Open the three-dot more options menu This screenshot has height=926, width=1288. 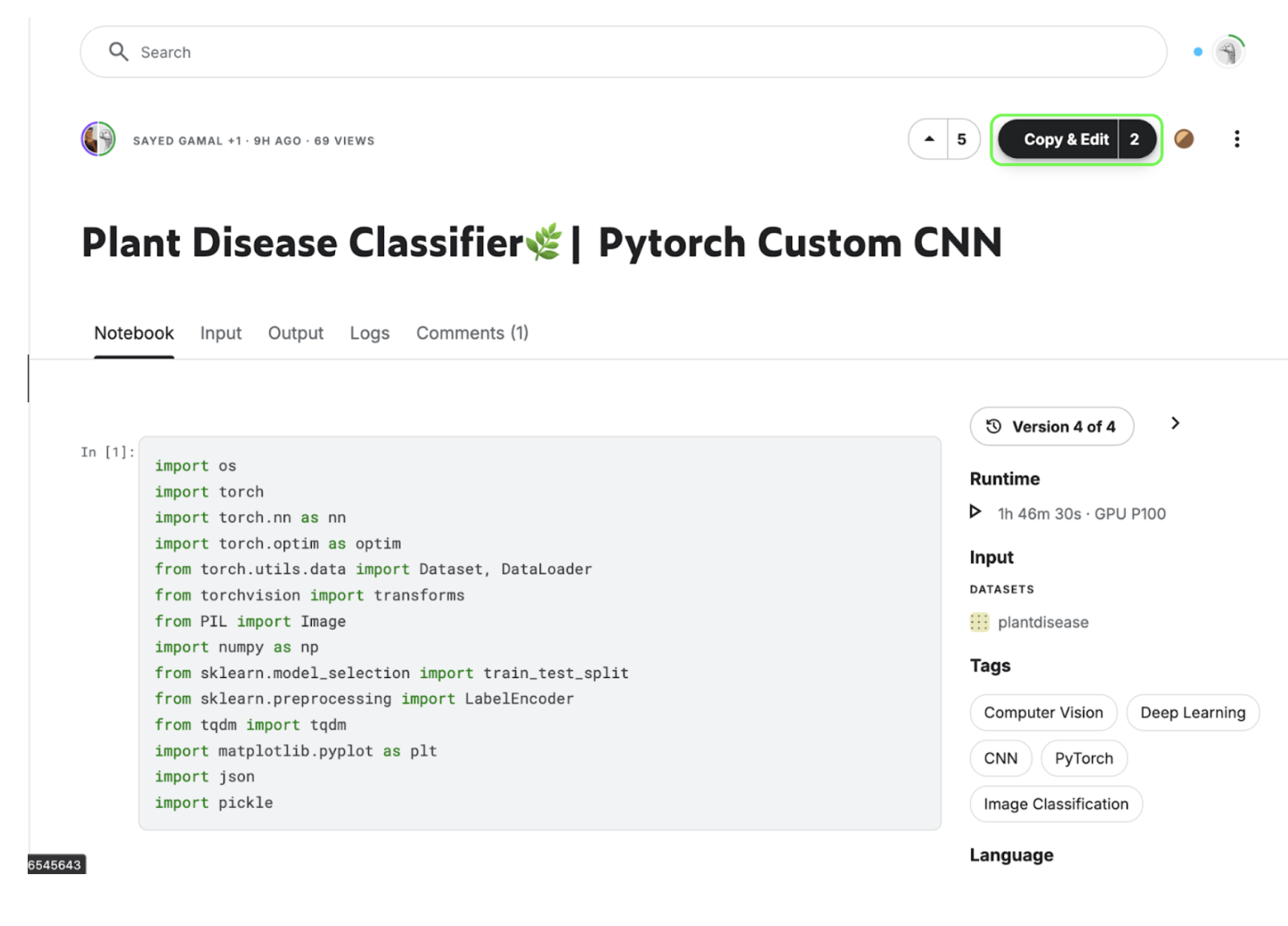pos(1236,139)
